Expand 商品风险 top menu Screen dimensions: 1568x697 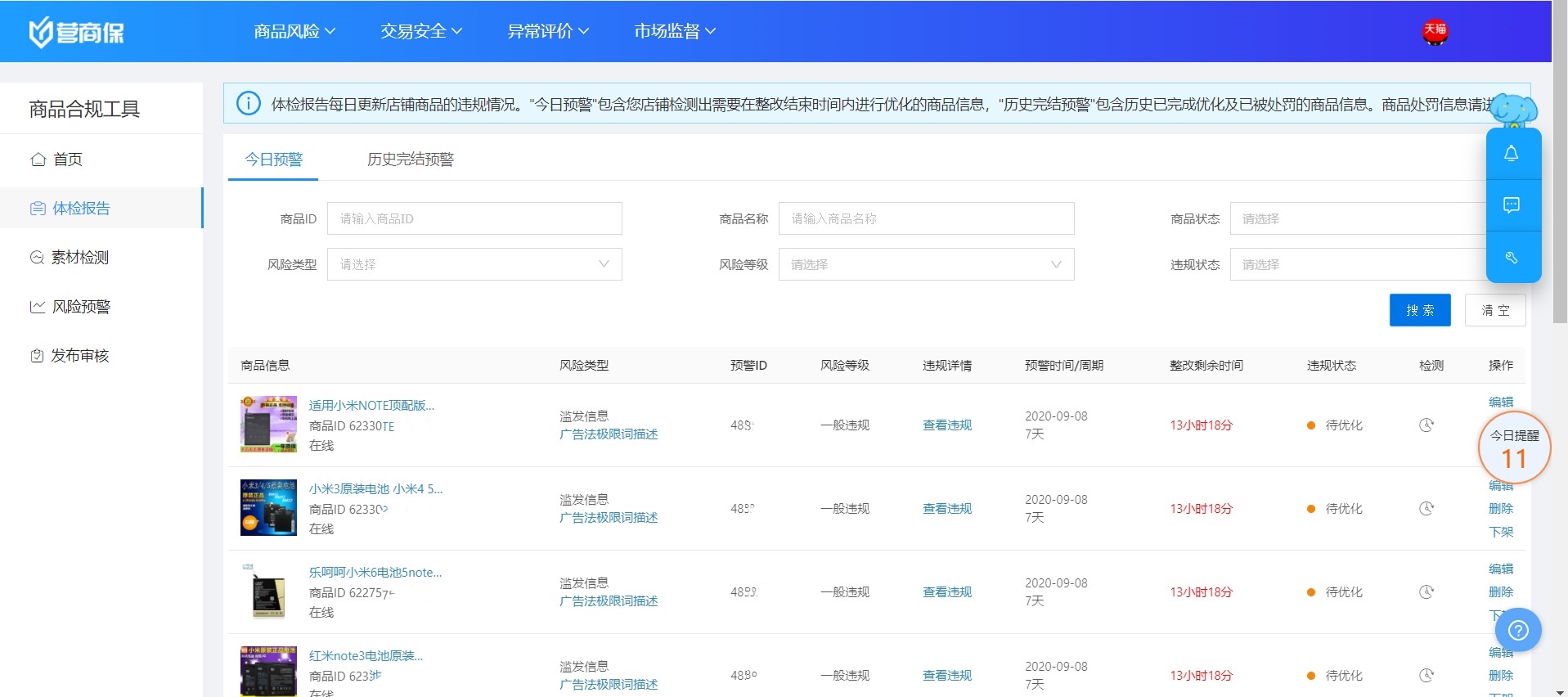tap(294, 31)
